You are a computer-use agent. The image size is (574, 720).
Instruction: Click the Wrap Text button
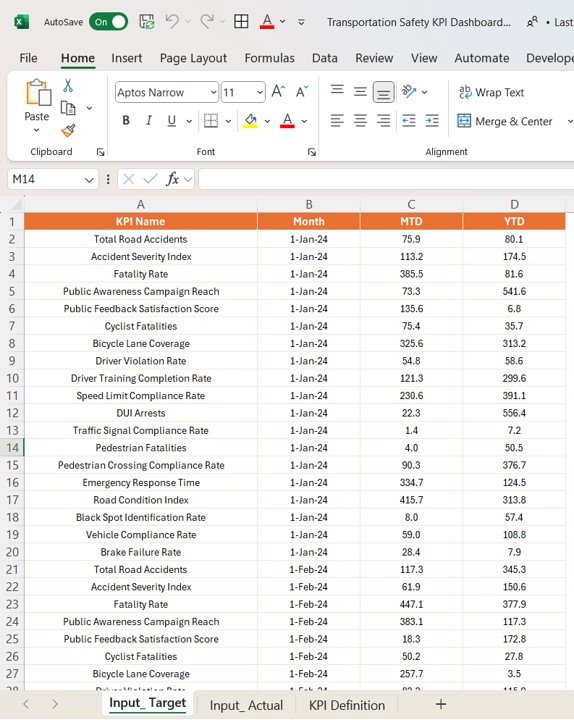coord(491,92)
